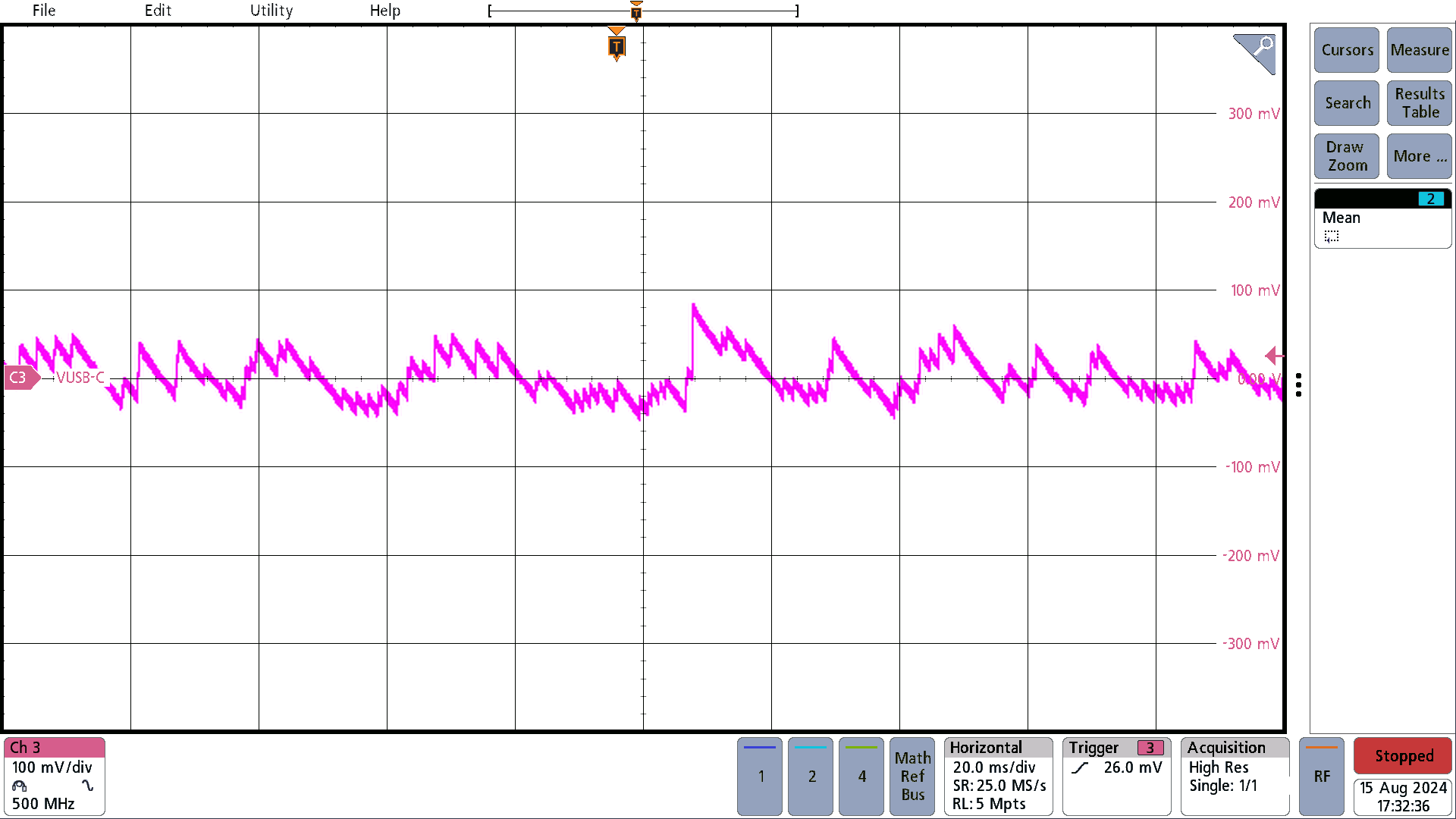Click the 20.0 ms/div timebase value
This screenshot has height=819, width=1456.
(993, 767)
